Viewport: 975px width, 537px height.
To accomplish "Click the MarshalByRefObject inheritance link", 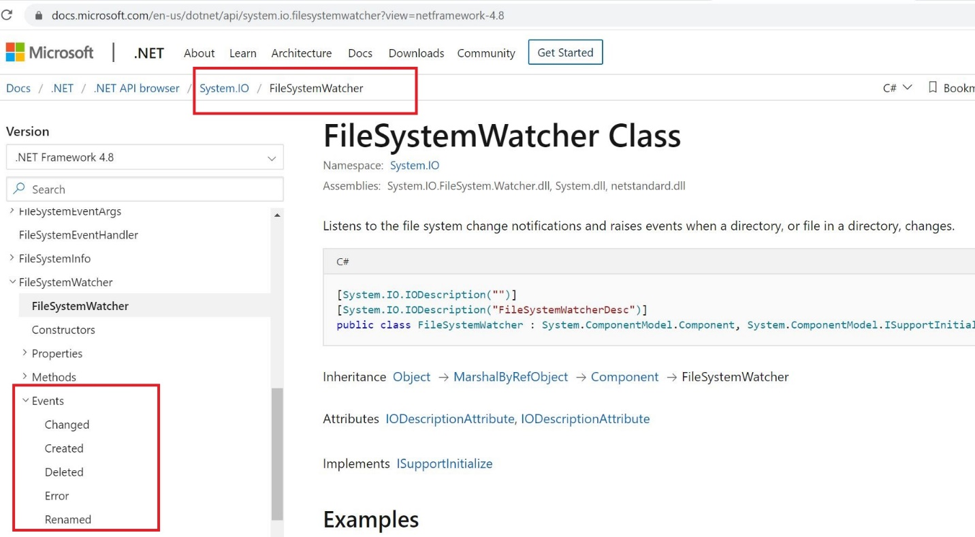I will (511, 377).
